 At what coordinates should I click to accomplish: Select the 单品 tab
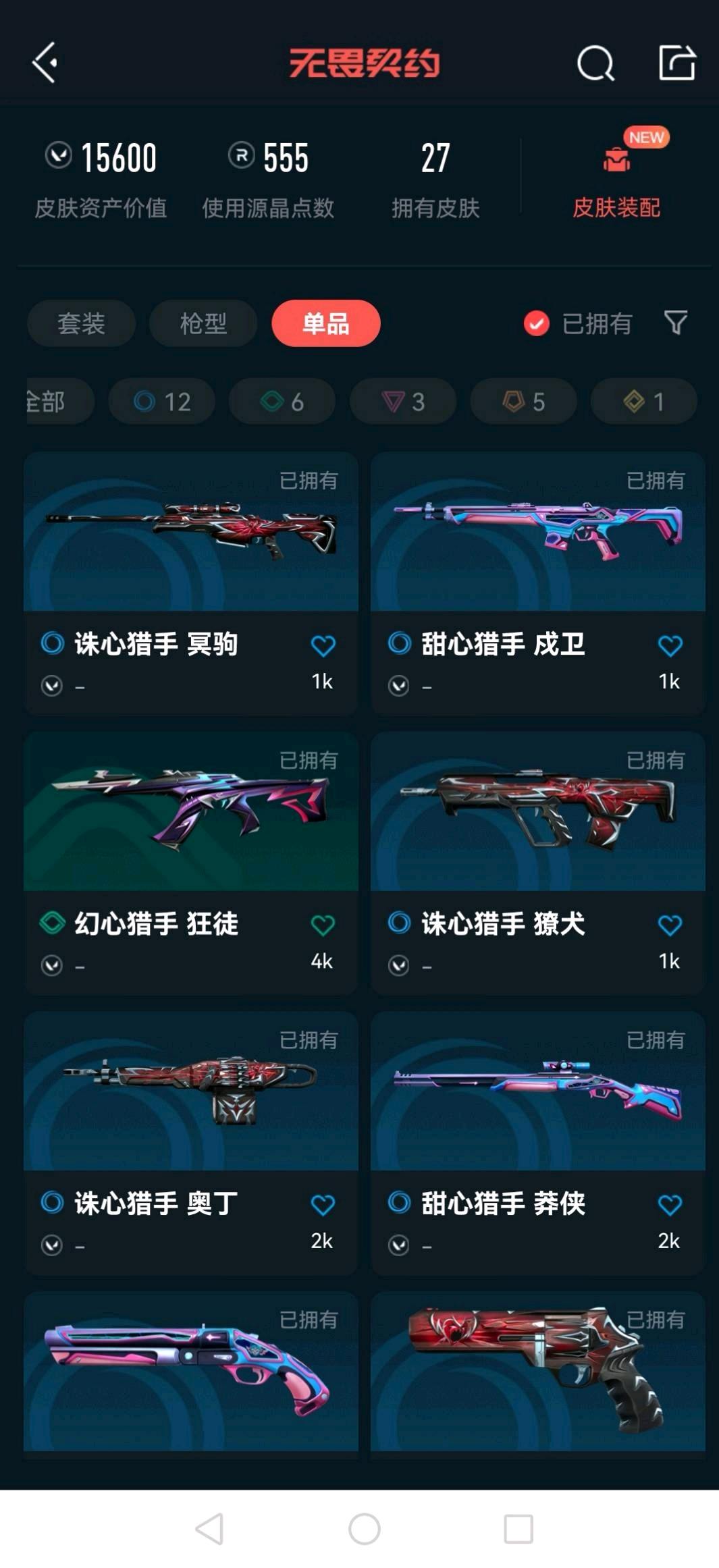pyautogui.click(x=326, y=323)
